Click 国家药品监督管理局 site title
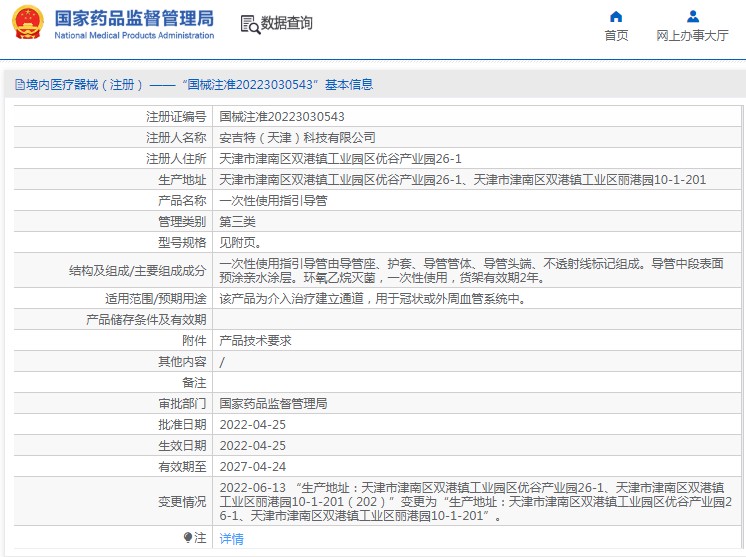The width and height of the screenshot is (746, 557). tap(134, 19)
